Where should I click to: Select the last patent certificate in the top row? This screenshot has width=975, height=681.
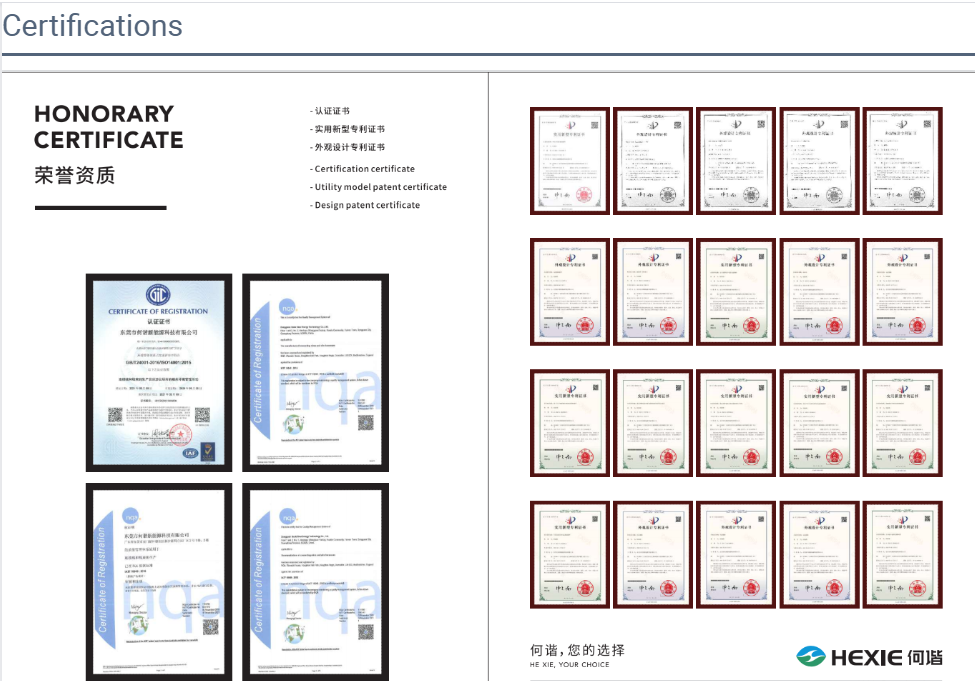click(x=902, y=160)
